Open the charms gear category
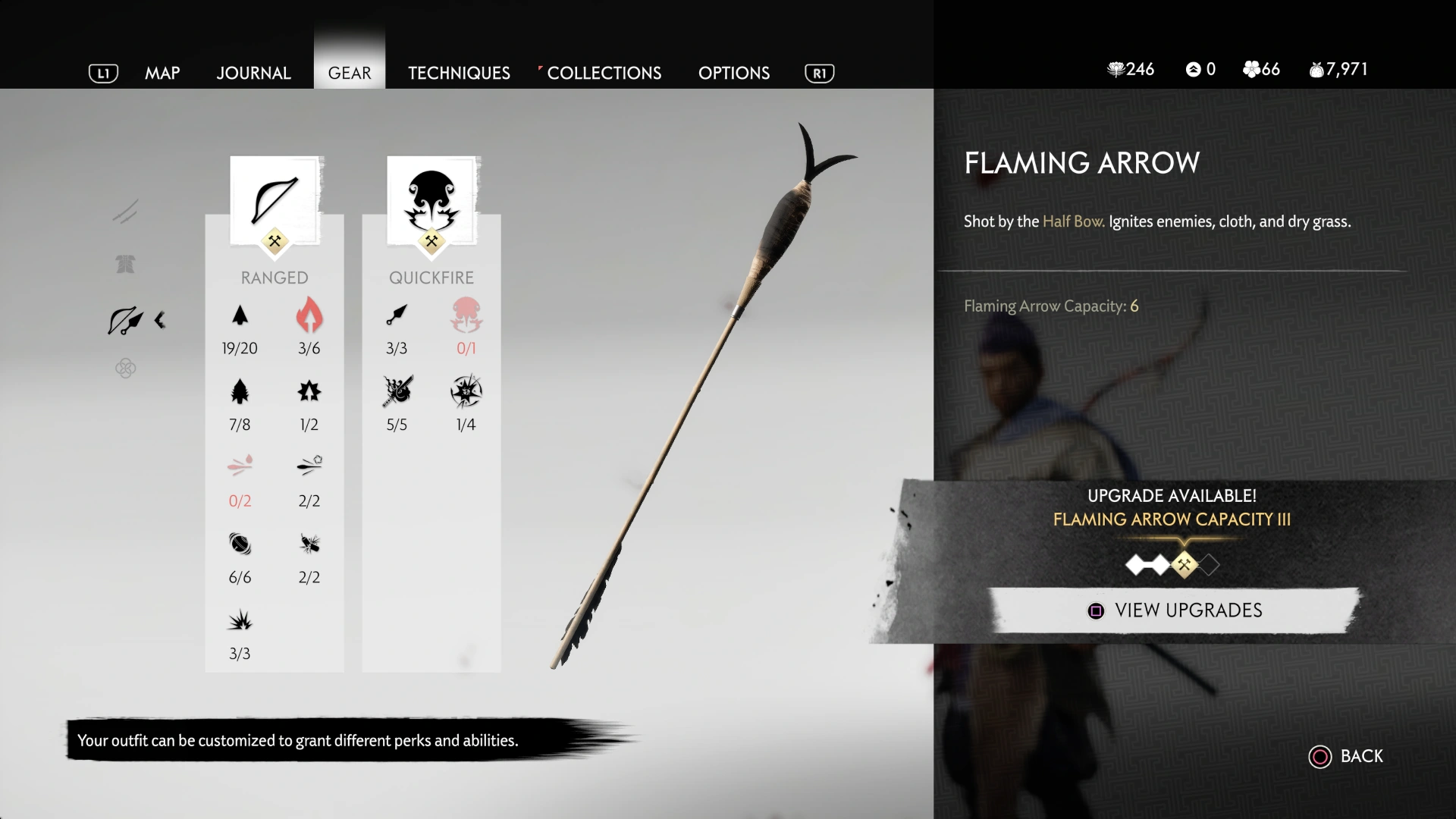 [x=126, y=369]
